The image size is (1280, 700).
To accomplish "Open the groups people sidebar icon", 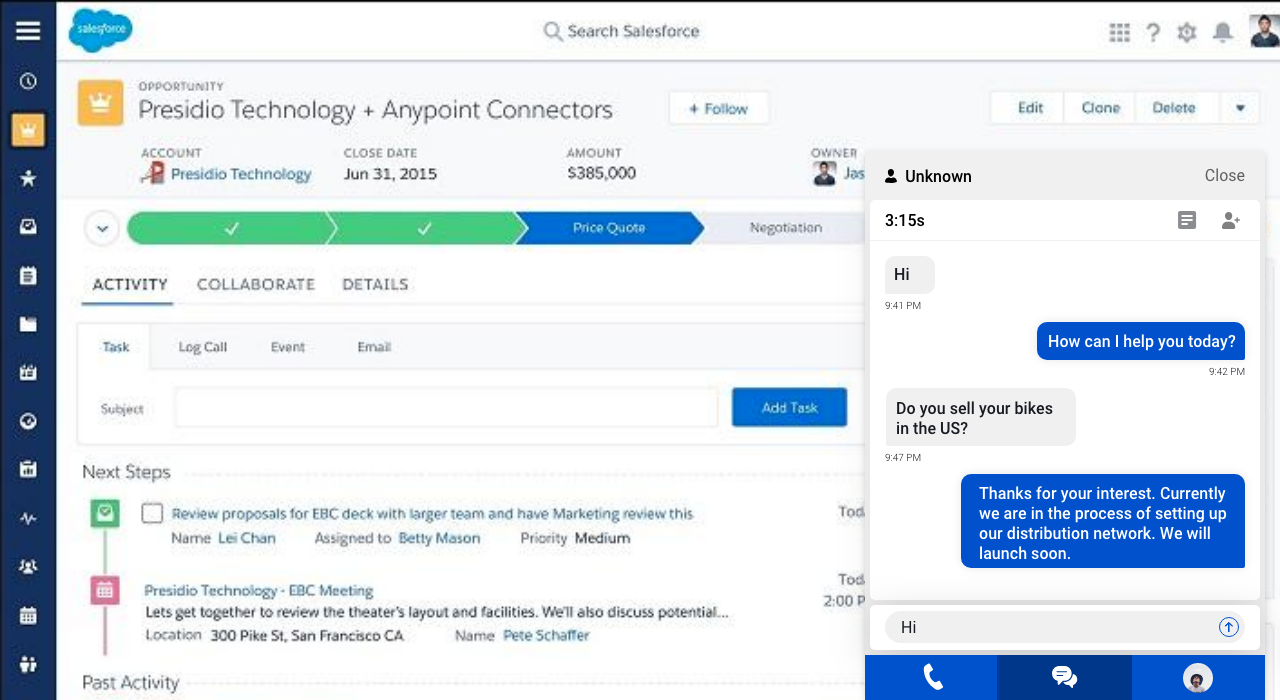I will [28, 566].
